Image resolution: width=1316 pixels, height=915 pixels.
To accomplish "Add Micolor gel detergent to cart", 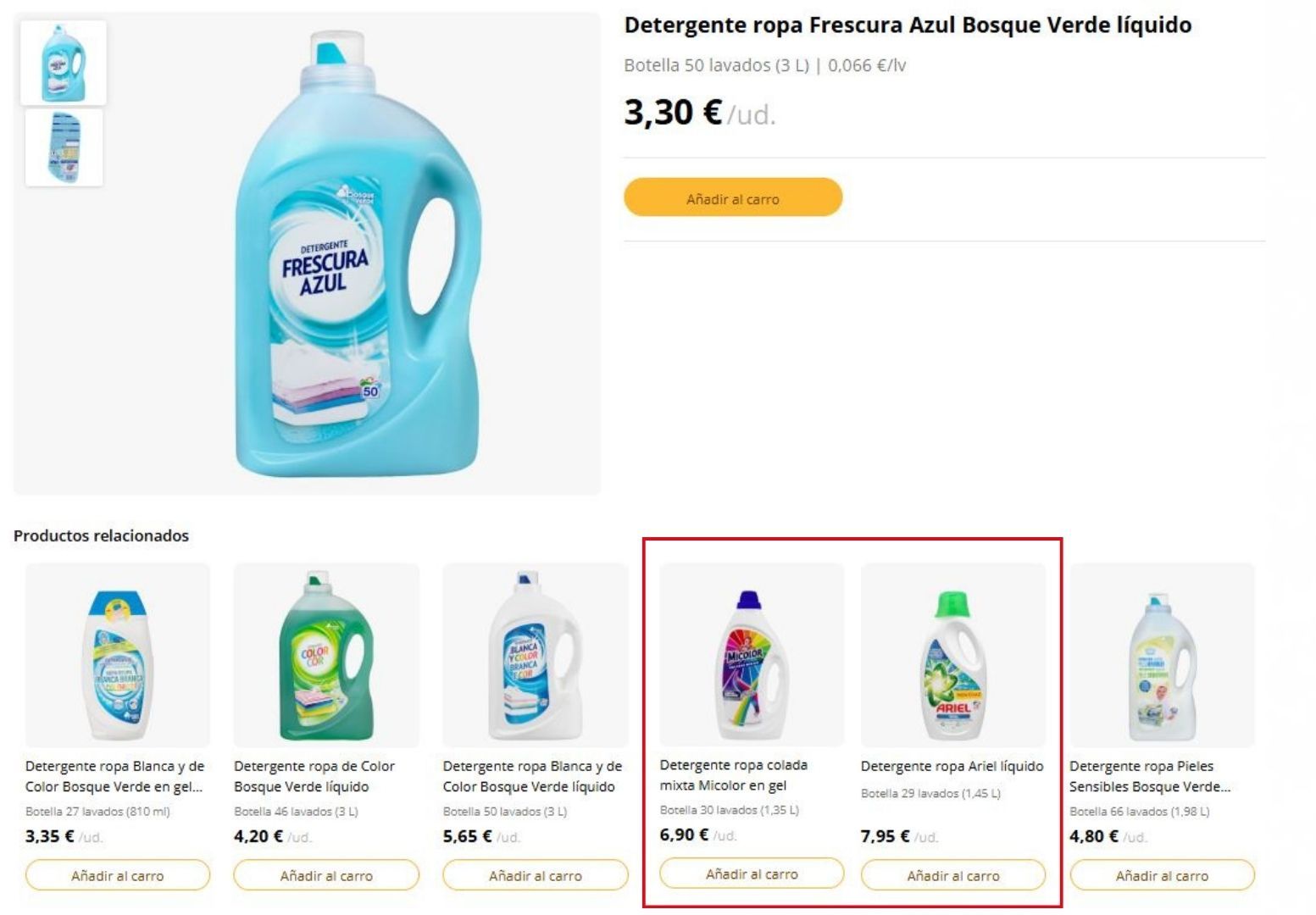I will point(752,873).
